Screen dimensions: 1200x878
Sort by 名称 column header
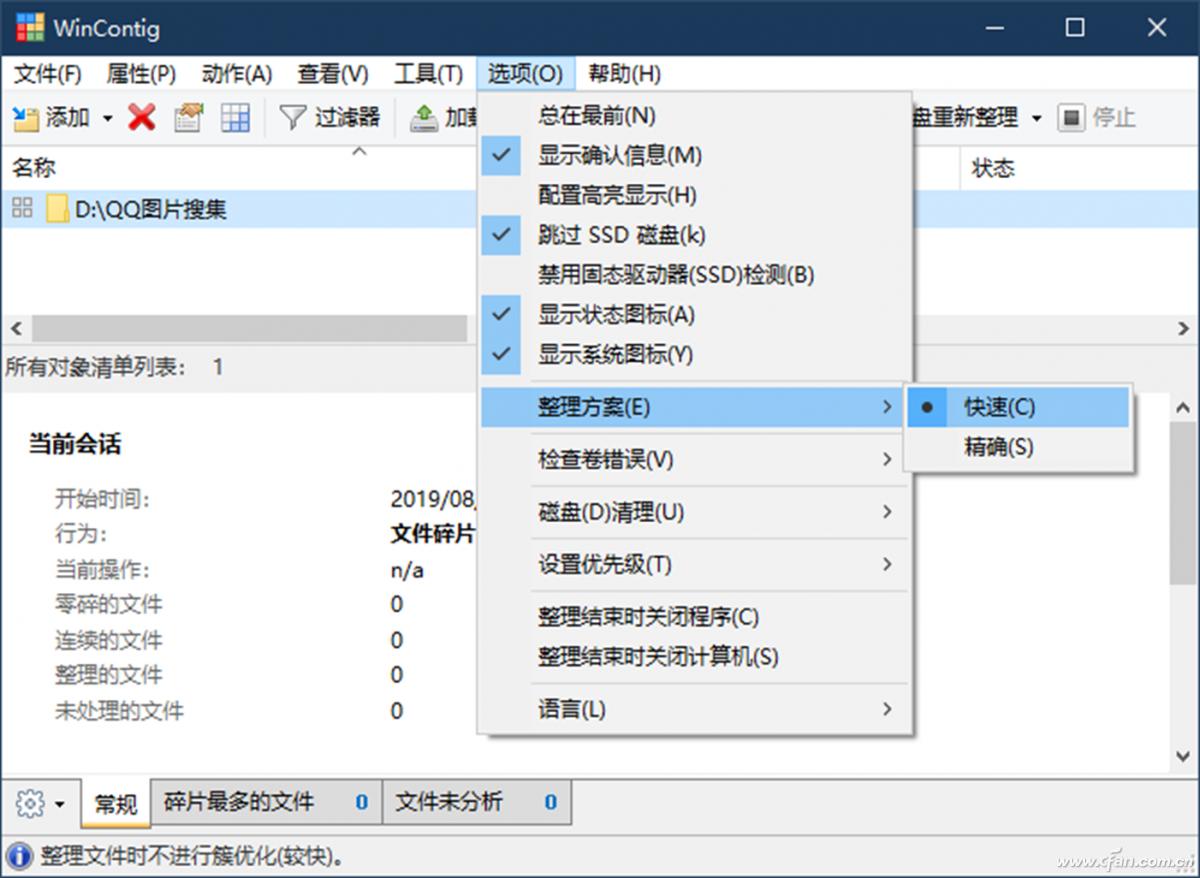click(x=34, y=168)
